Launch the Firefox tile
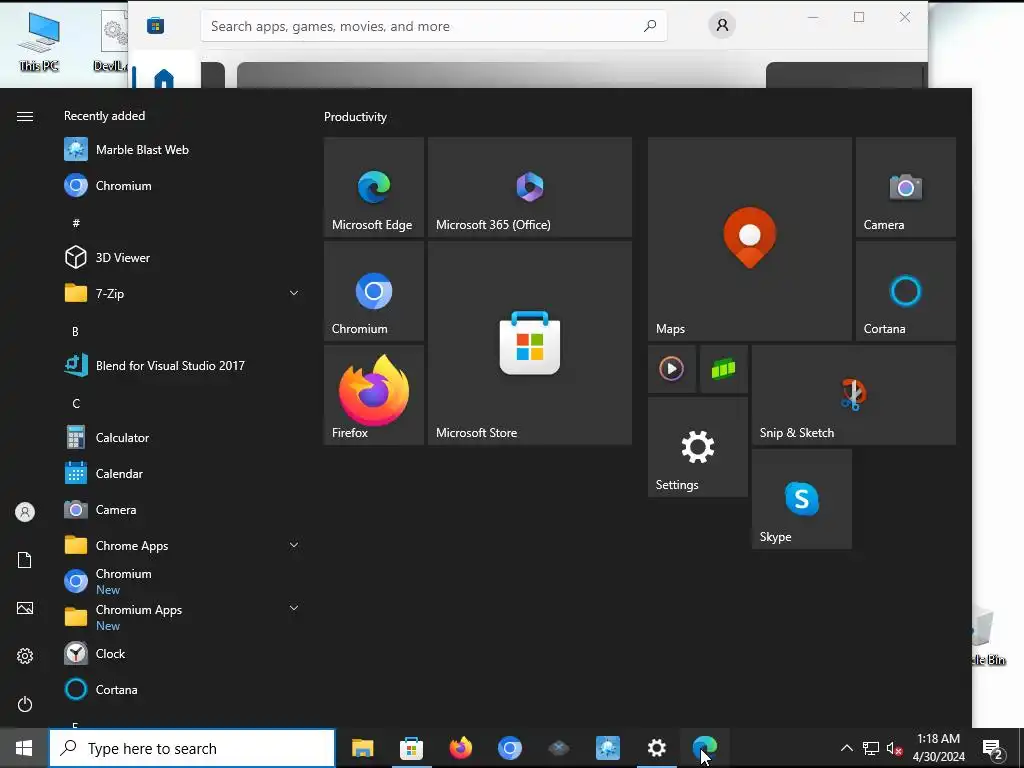Image resolution: width=1024 pixels, height=768 pixels. pos(374,394)
